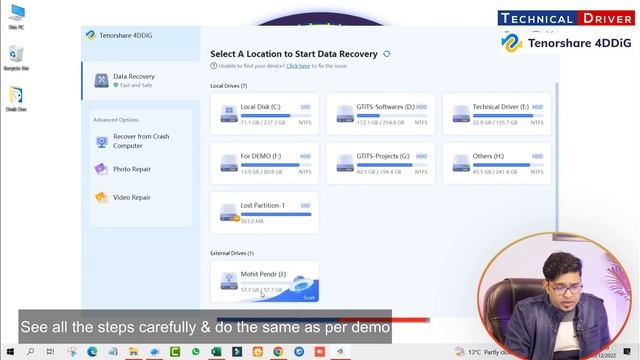Image resolution: width=640 pixels, height=360 pixels.
Task: Click the 'External Drives (1)' heading
Action: [x=232, y=253]
